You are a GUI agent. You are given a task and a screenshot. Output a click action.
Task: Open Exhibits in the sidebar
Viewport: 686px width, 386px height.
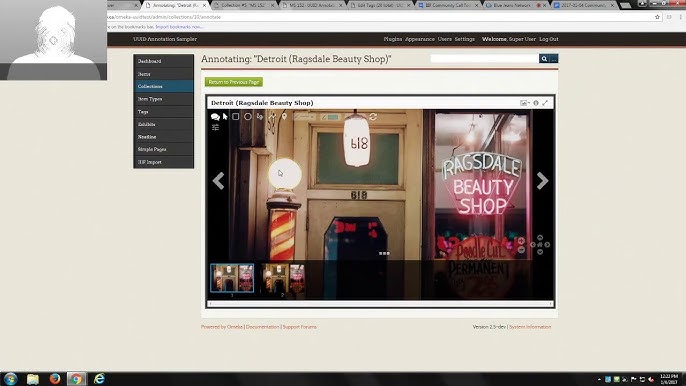(163, 124)
